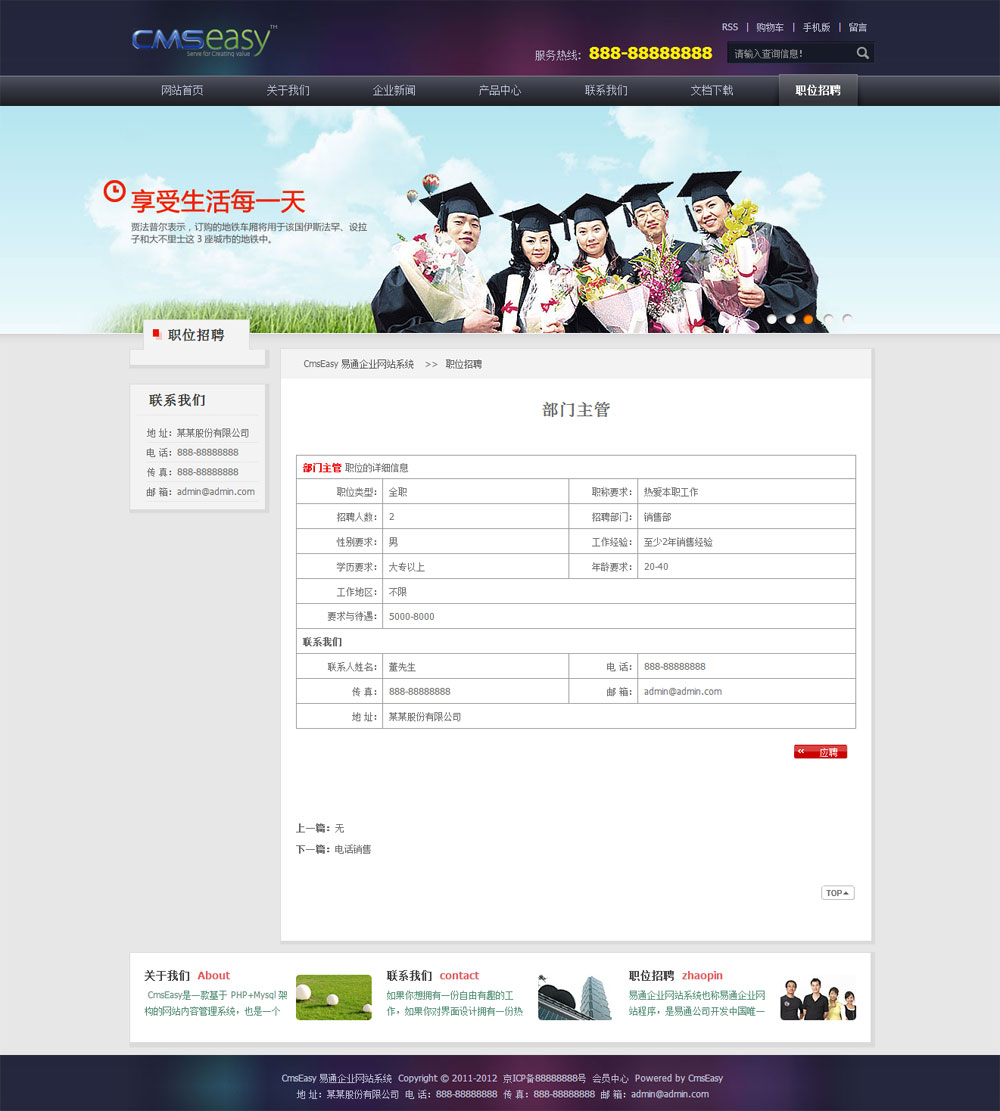Click the golf ball thumbnail image
The height and width of the screenshot is (1111, 1000).
333,997
